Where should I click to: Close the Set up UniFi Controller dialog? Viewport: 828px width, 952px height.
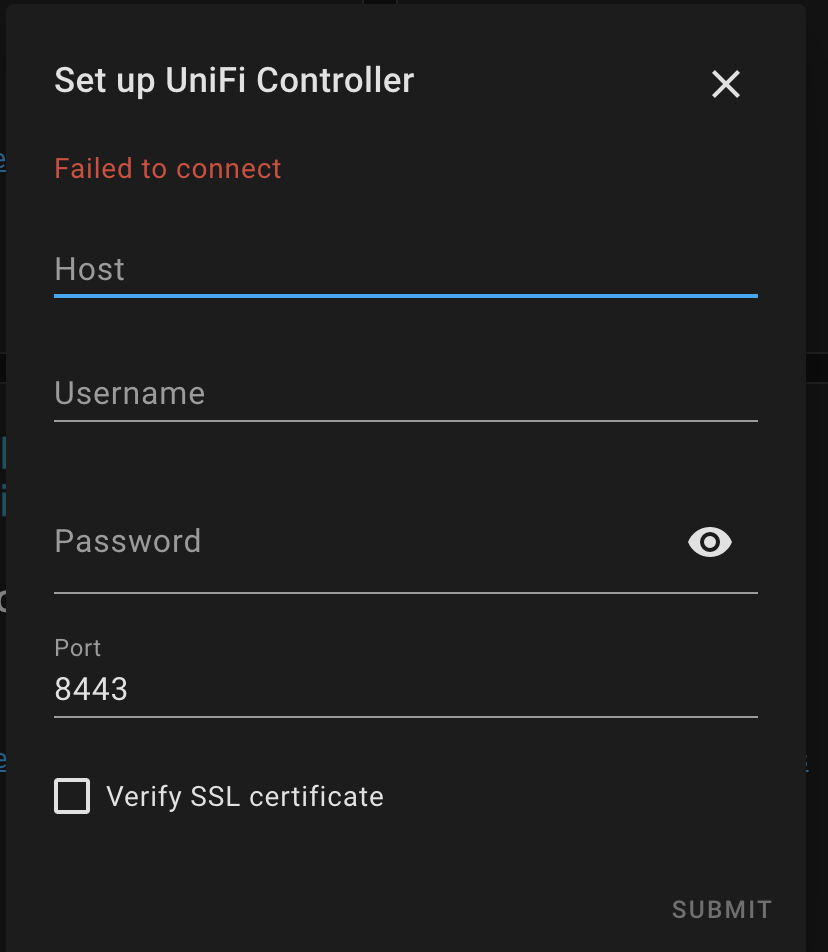[x=725, y=84]
